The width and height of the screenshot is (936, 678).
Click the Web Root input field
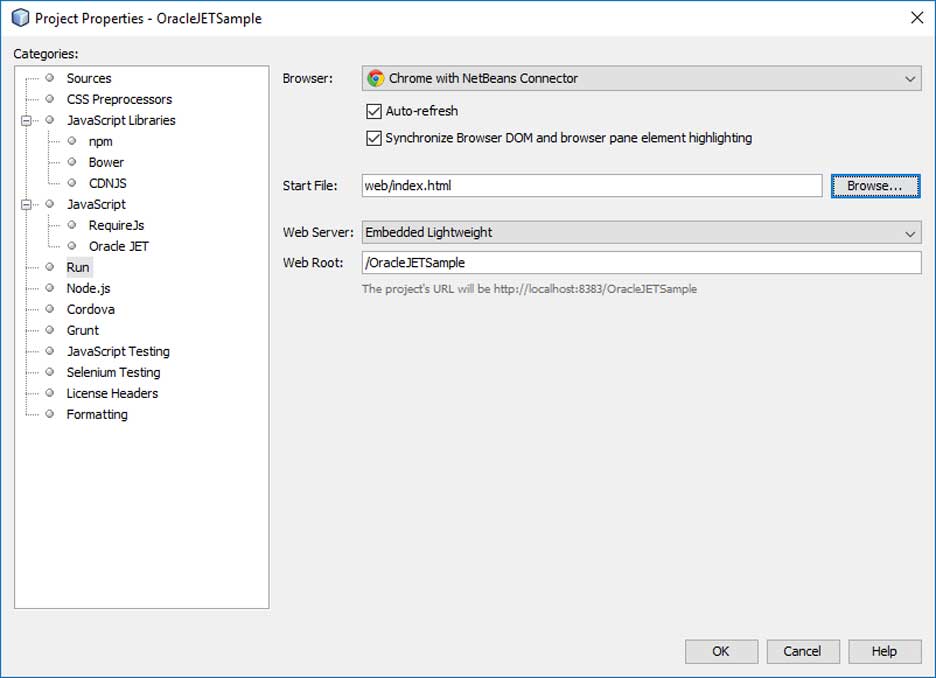(640, 262)
